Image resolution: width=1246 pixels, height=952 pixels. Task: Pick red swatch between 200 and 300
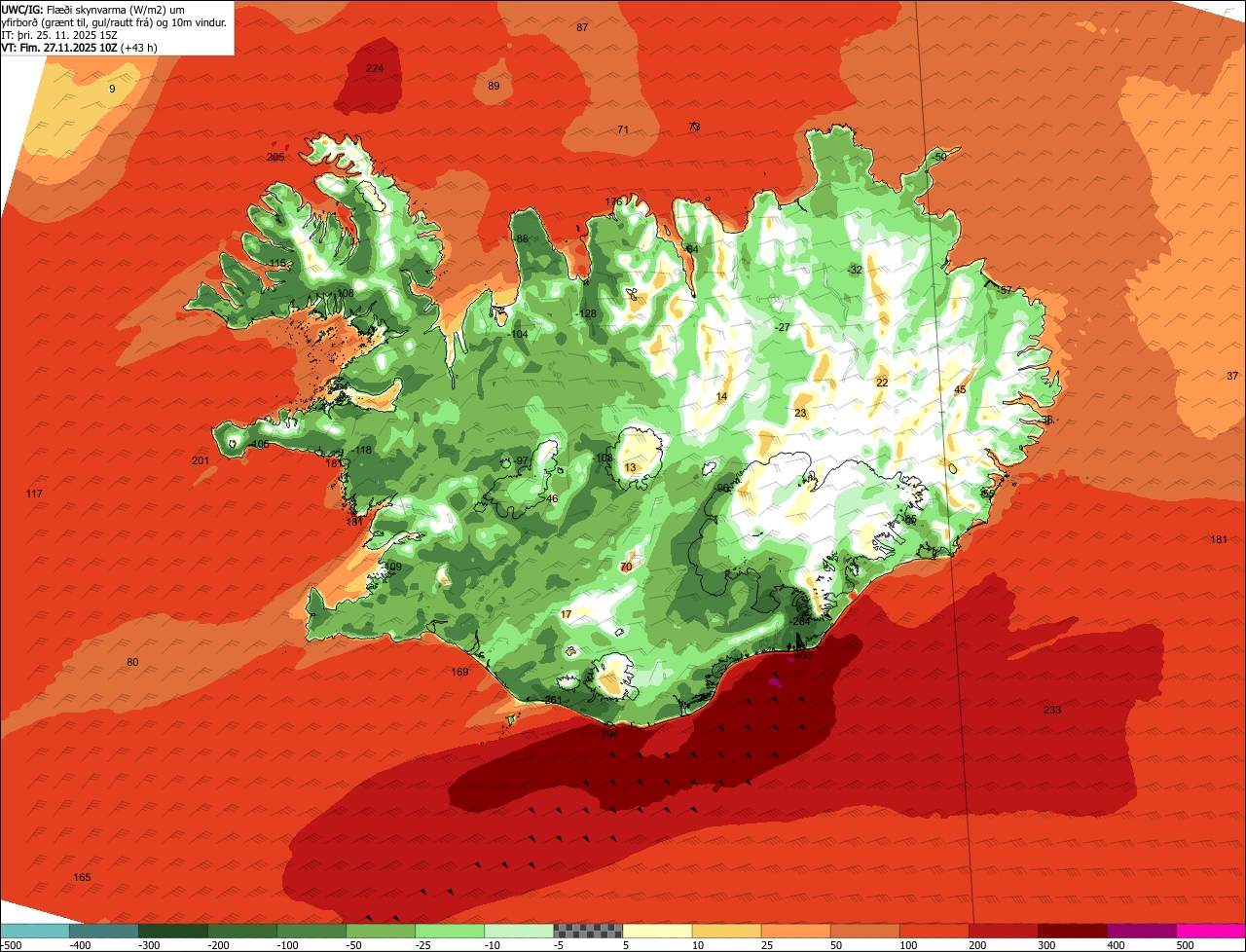tap(1003, 931)
